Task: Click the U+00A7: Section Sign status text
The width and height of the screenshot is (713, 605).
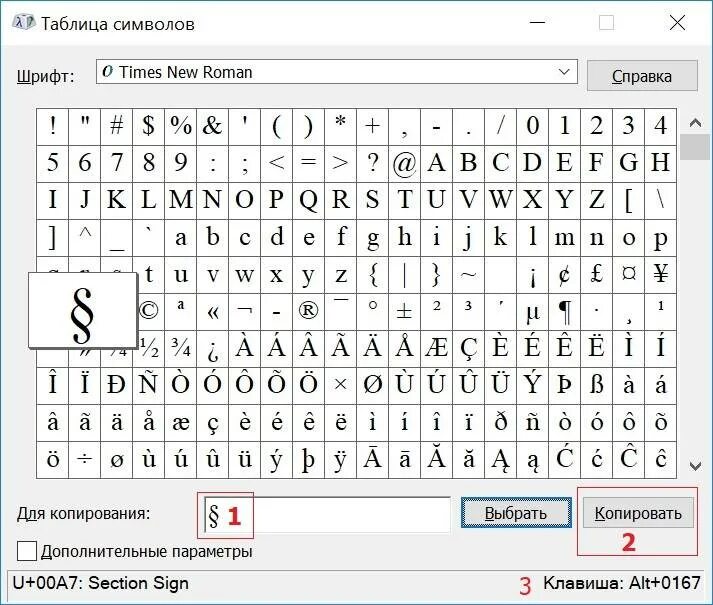Action: pyautogui.click(x=100, y=583)
